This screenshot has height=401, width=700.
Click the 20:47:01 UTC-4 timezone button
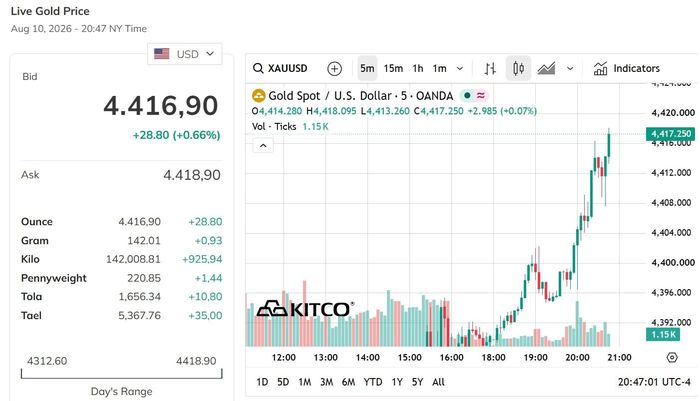(x=654, y=382)
